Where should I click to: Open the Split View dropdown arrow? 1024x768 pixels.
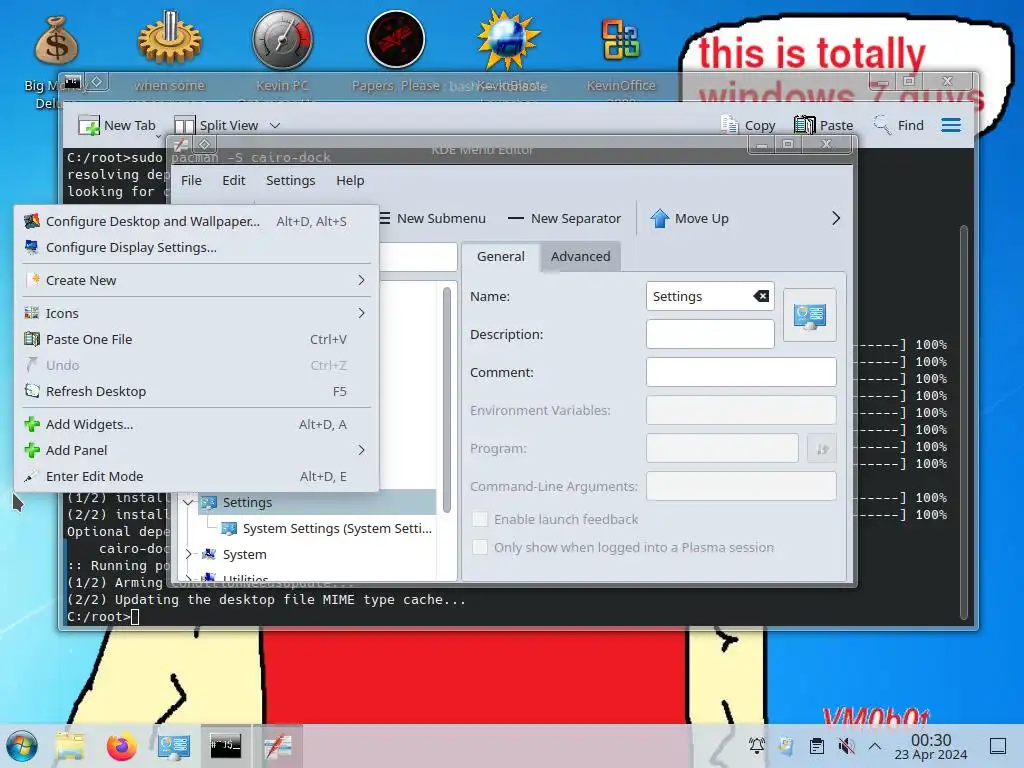[x=275, y=125]
